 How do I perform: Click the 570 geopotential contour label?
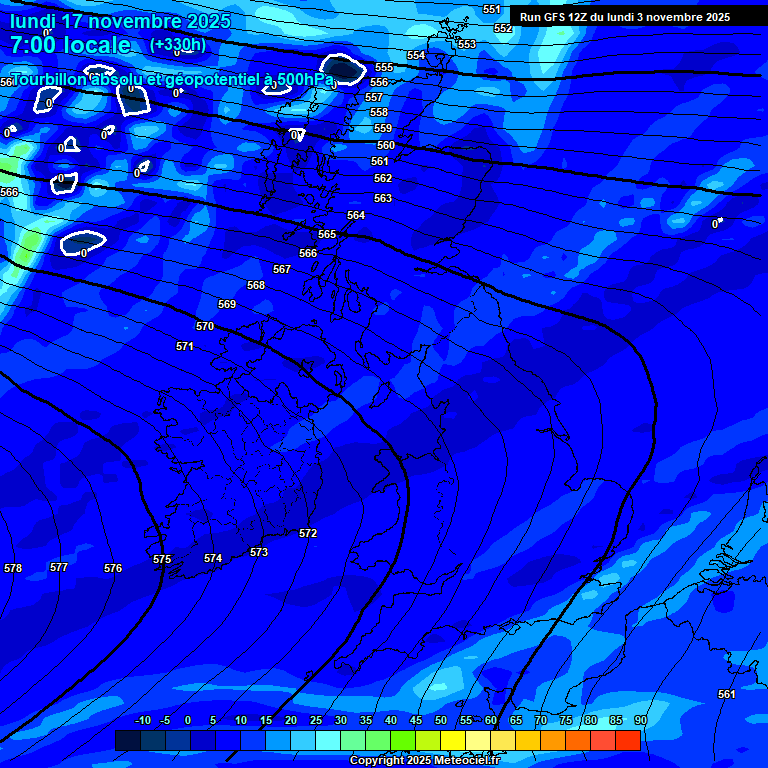(x=205, y=327)
